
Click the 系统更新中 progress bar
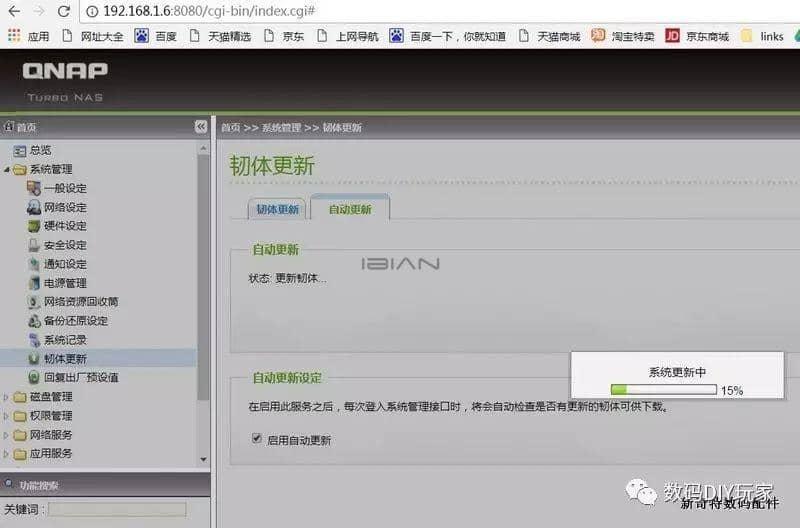[663, 390]
